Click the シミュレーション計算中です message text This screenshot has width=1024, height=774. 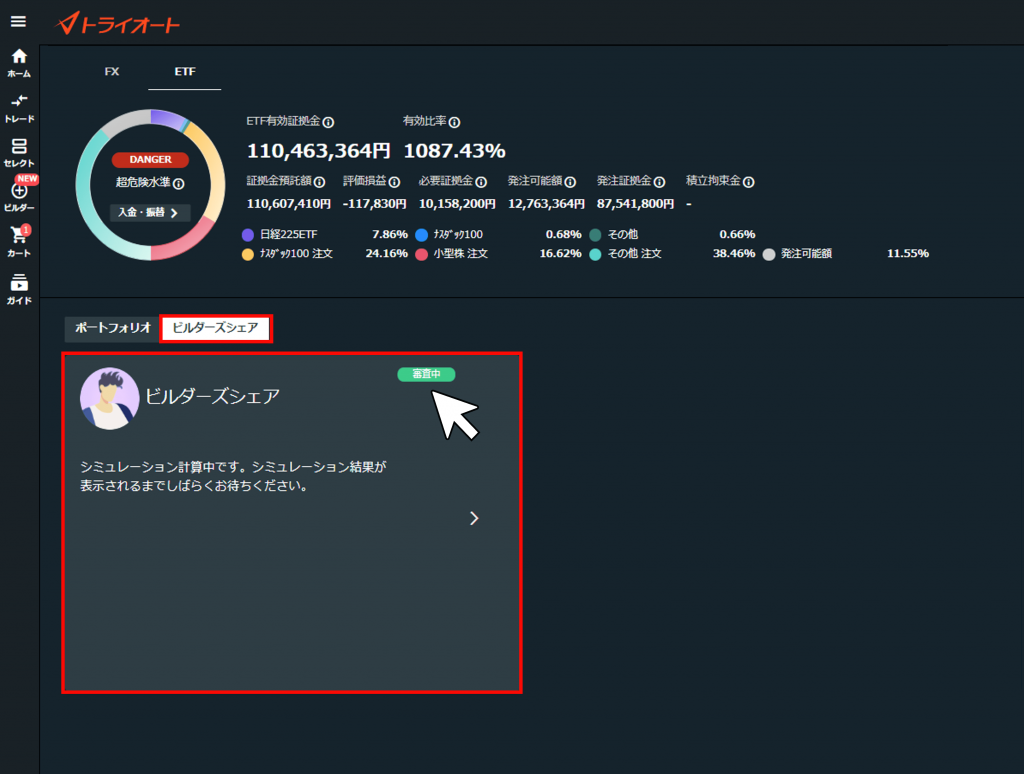tap(233, 476)
